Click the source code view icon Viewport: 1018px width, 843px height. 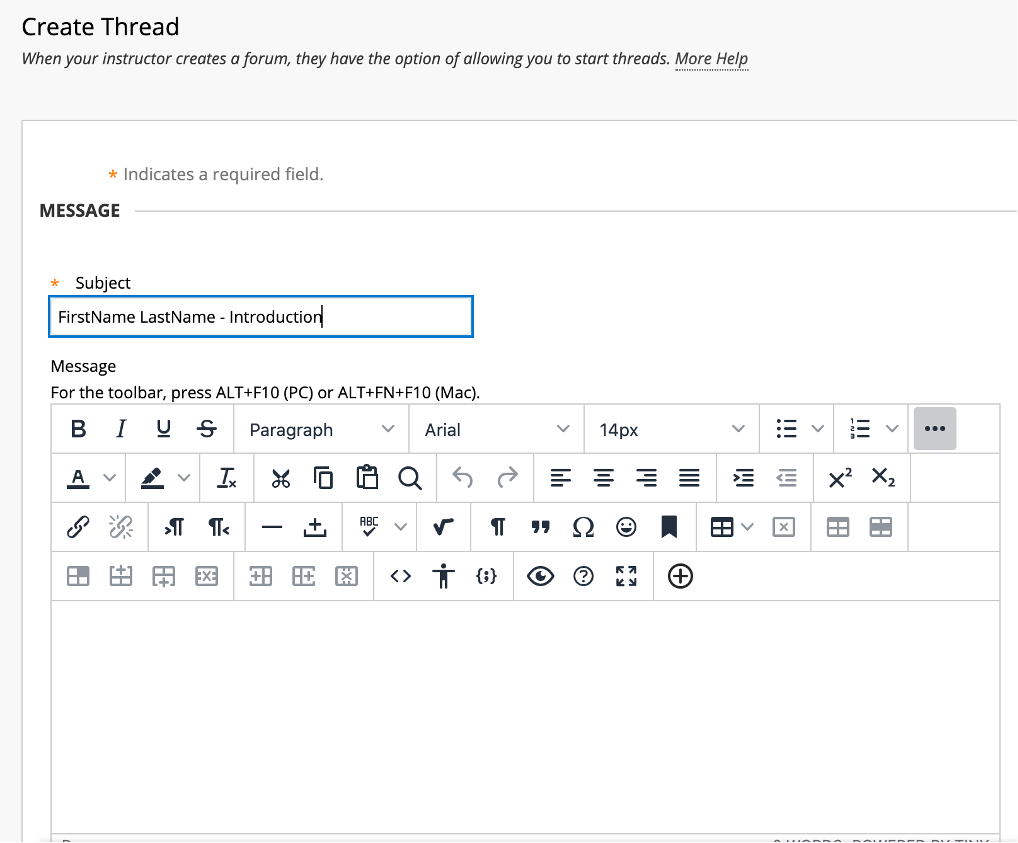[401, 576]
